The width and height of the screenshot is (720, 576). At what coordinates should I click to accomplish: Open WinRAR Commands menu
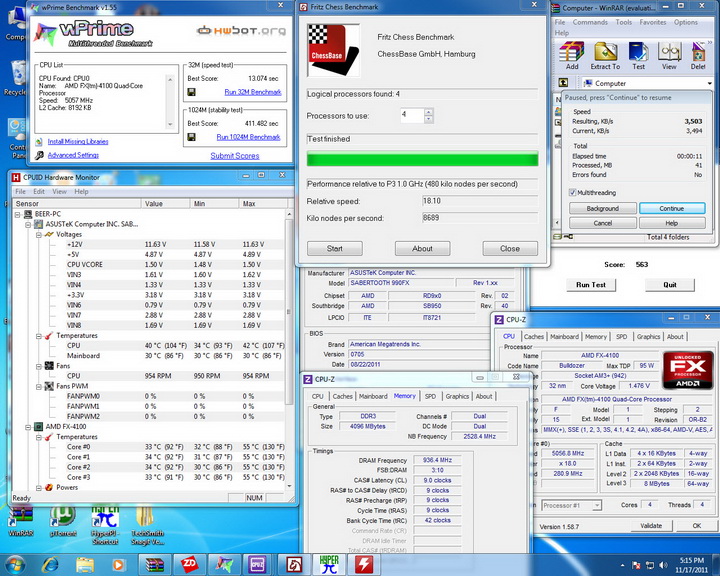click(590, 22)
